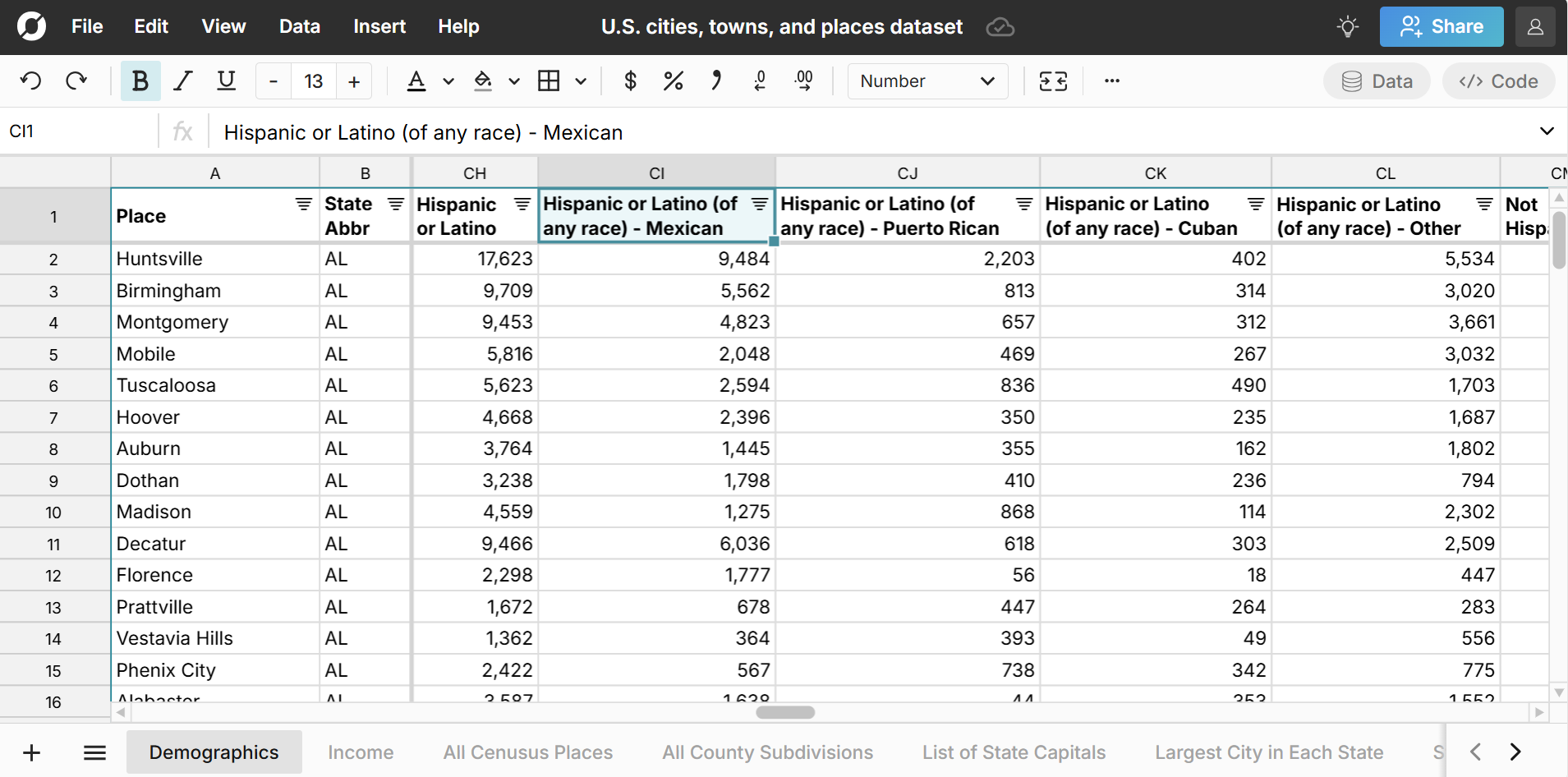Open the Data menu
This screenshot has height=777, width=1568.
[299, 26]
